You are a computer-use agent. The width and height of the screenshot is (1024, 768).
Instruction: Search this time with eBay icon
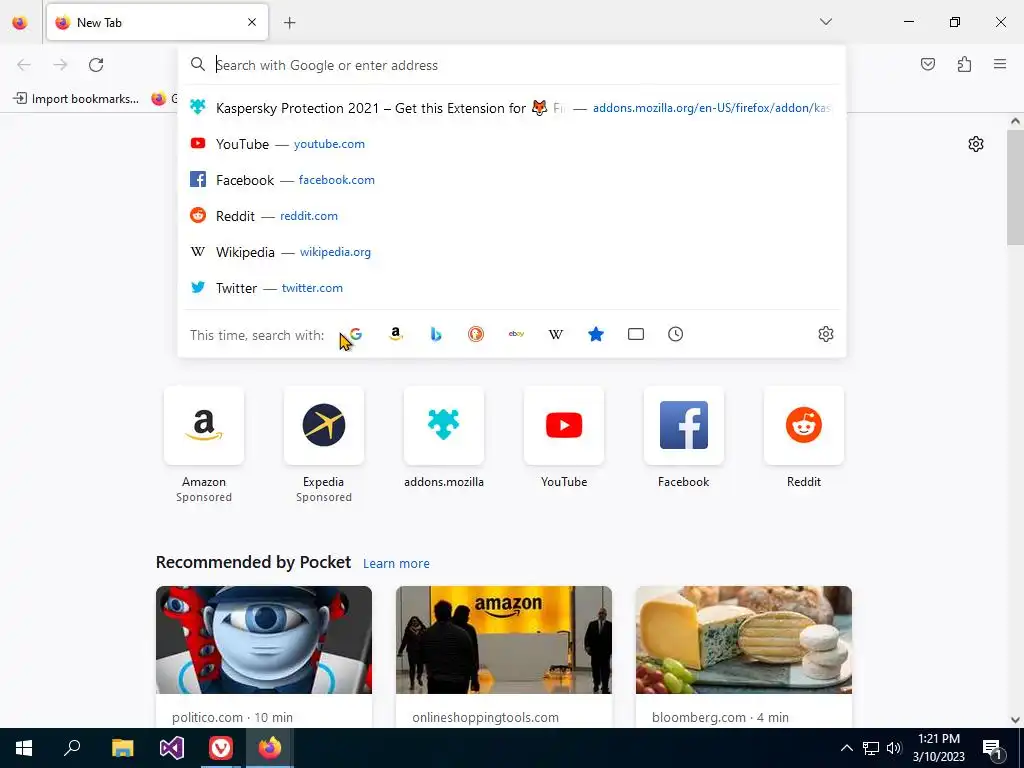point(516,334)
